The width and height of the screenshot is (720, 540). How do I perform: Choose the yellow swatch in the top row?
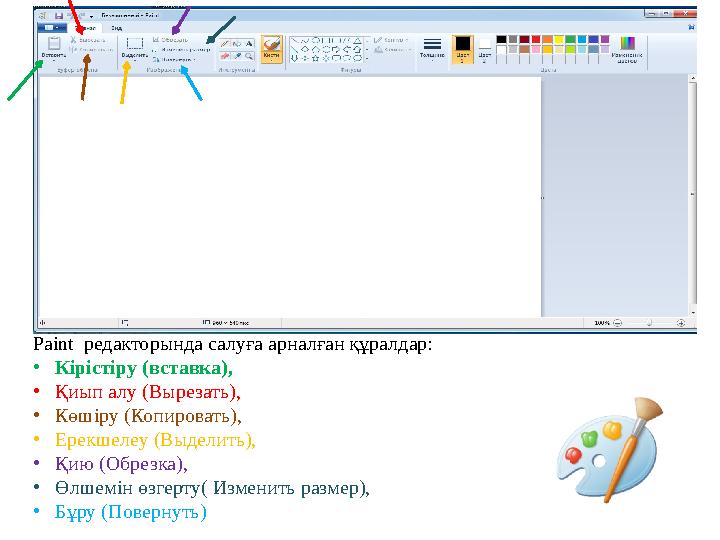(x=559, y=39)
